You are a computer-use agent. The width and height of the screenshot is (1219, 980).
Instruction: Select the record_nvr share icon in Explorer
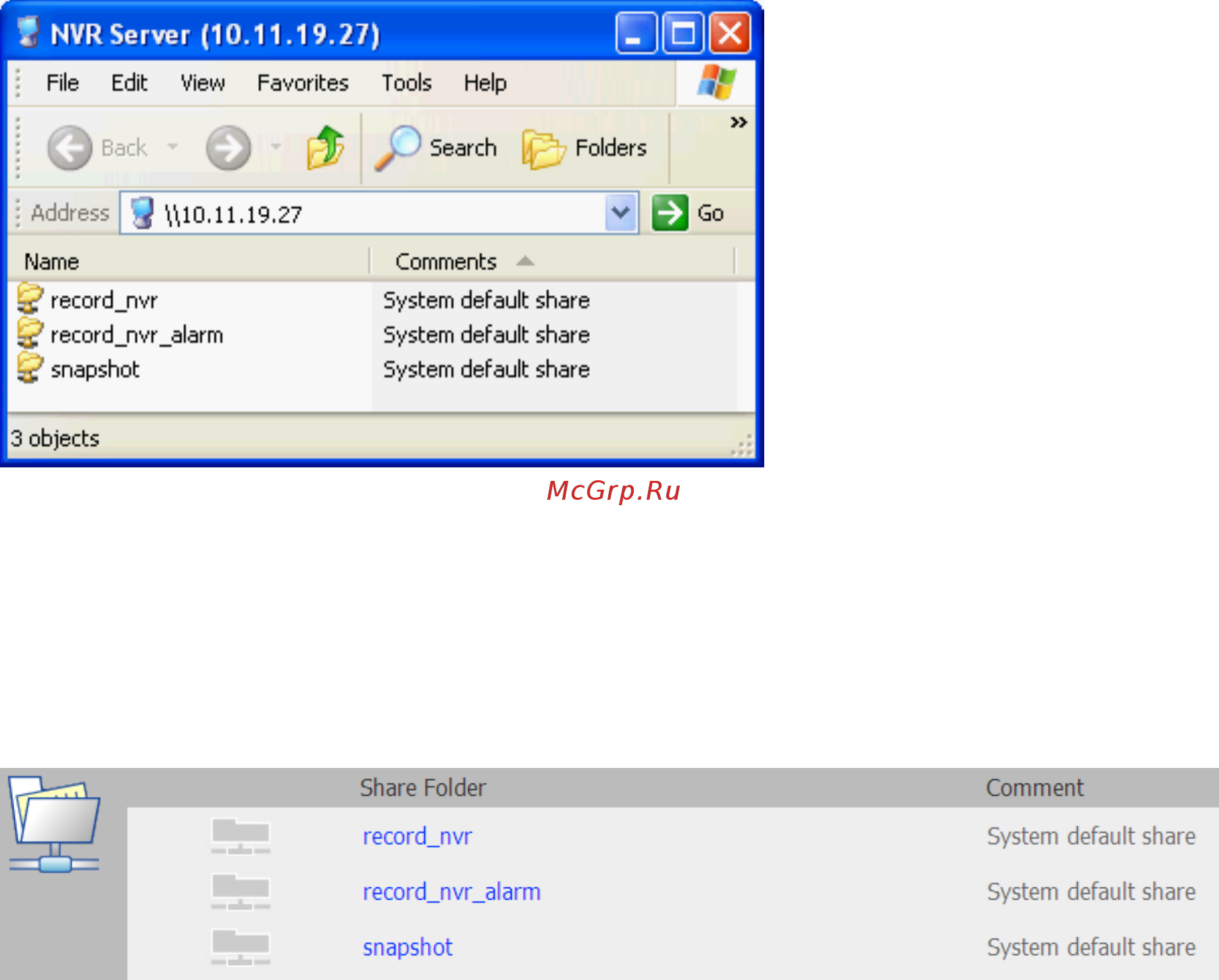(30, 299)
